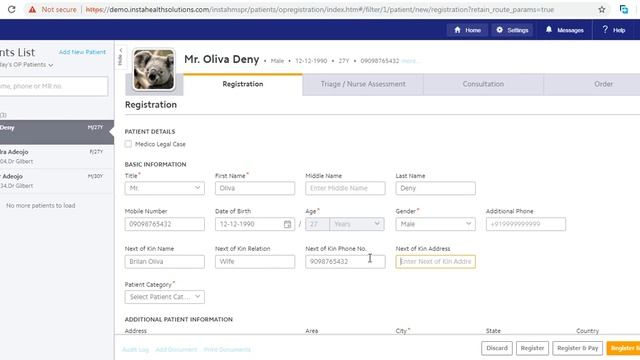Screen dimensions: 640x360
Task: Click the Additional Phone input field
Action: (526, 224)
